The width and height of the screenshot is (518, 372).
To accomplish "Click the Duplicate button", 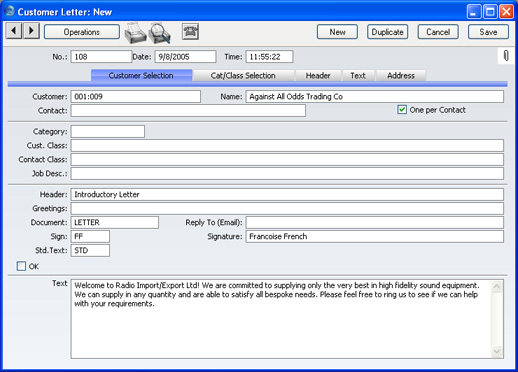I will [387, 32].
